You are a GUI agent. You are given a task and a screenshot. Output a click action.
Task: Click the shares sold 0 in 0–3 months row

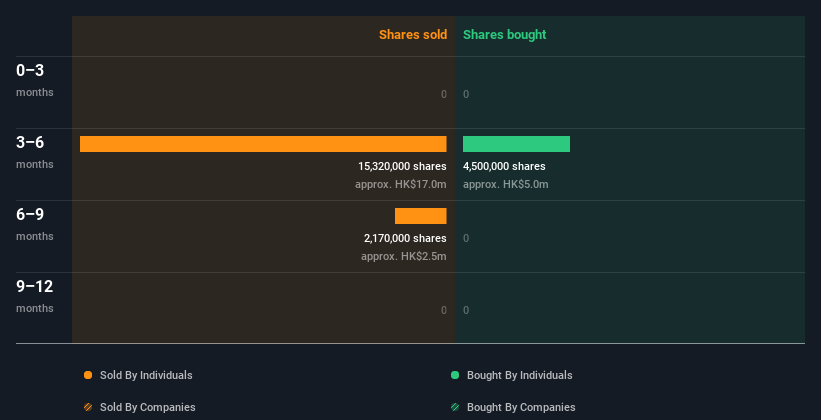coord(443,94)
